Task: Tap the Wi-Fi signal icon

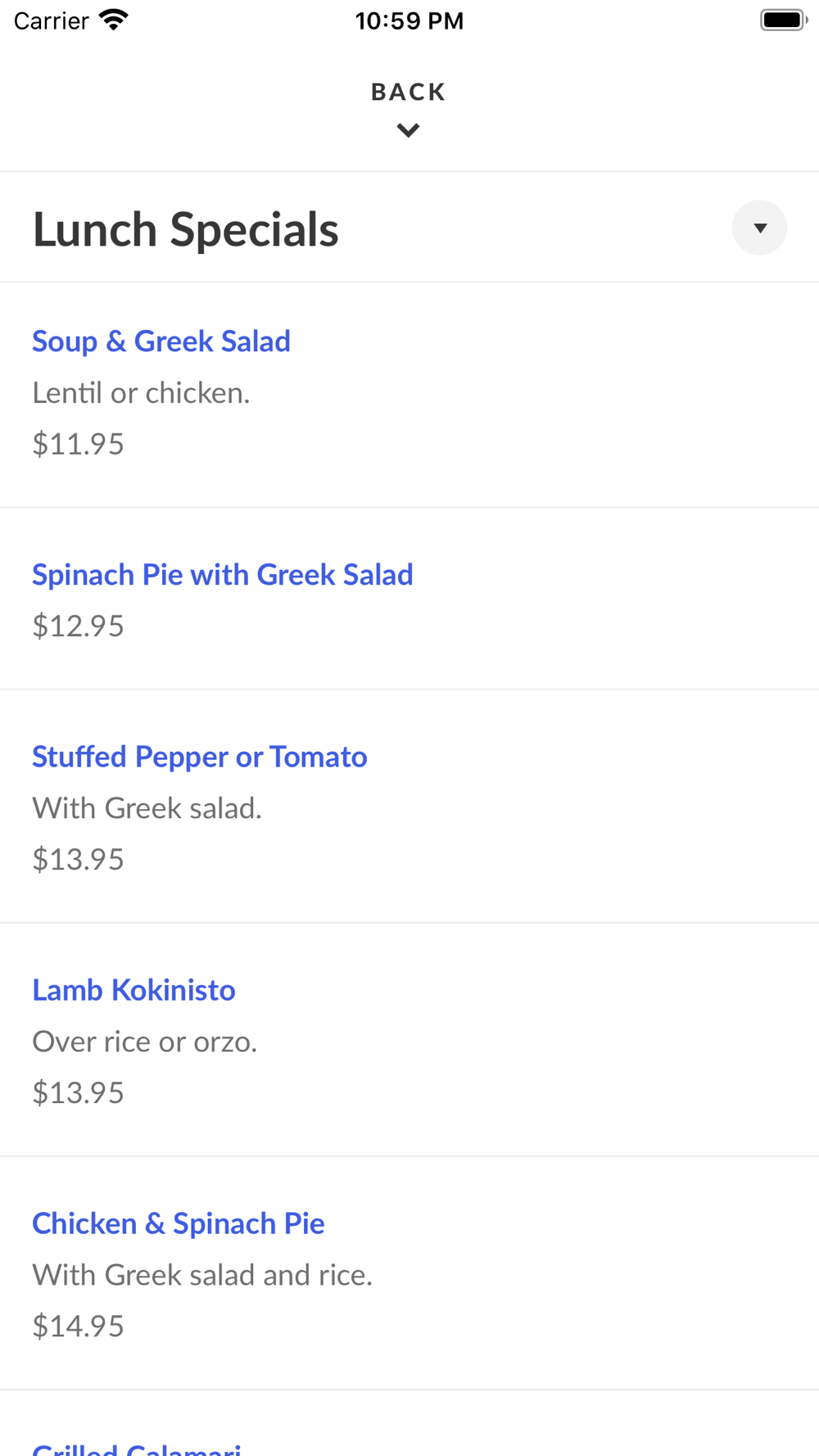Action: [x=114, y=20]
